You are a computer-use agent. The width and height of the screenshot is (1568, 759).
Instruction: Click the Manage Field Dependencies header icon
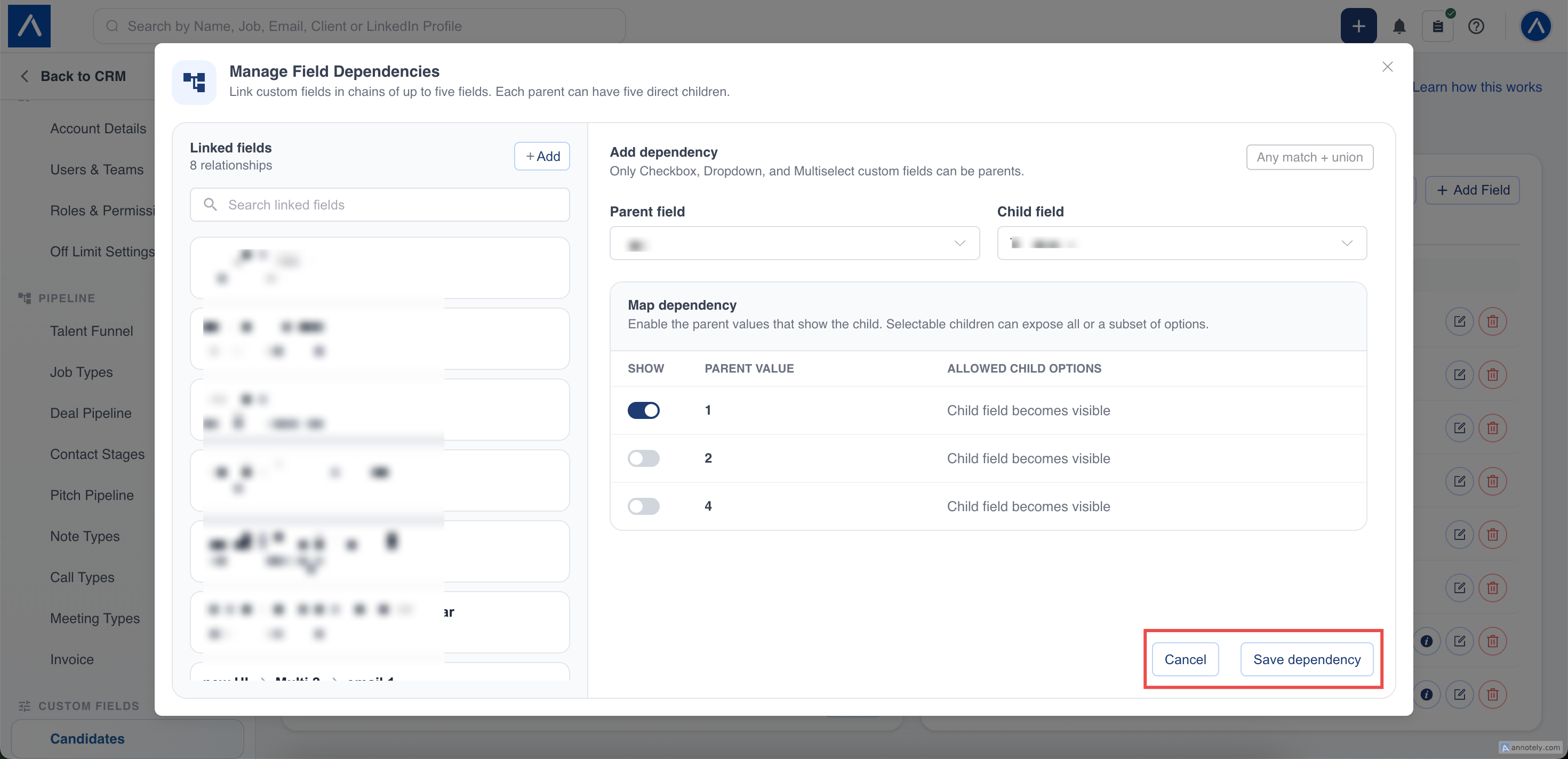point(194,82)
